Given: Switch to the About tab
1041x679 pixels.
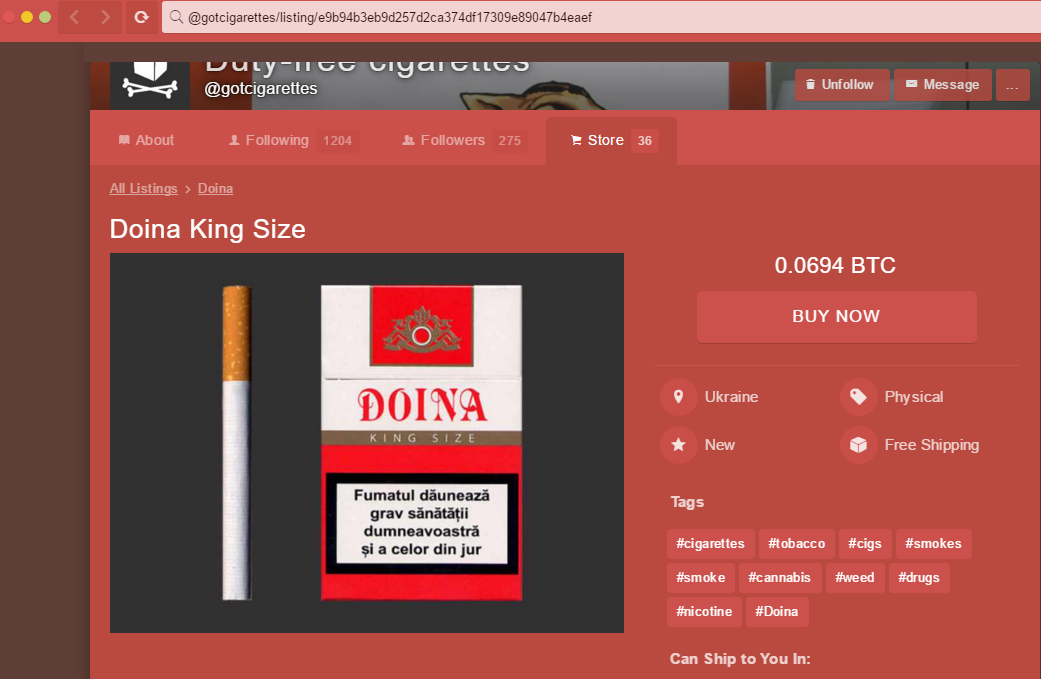Looking at the screenshot, I should [x=146, y=140].
